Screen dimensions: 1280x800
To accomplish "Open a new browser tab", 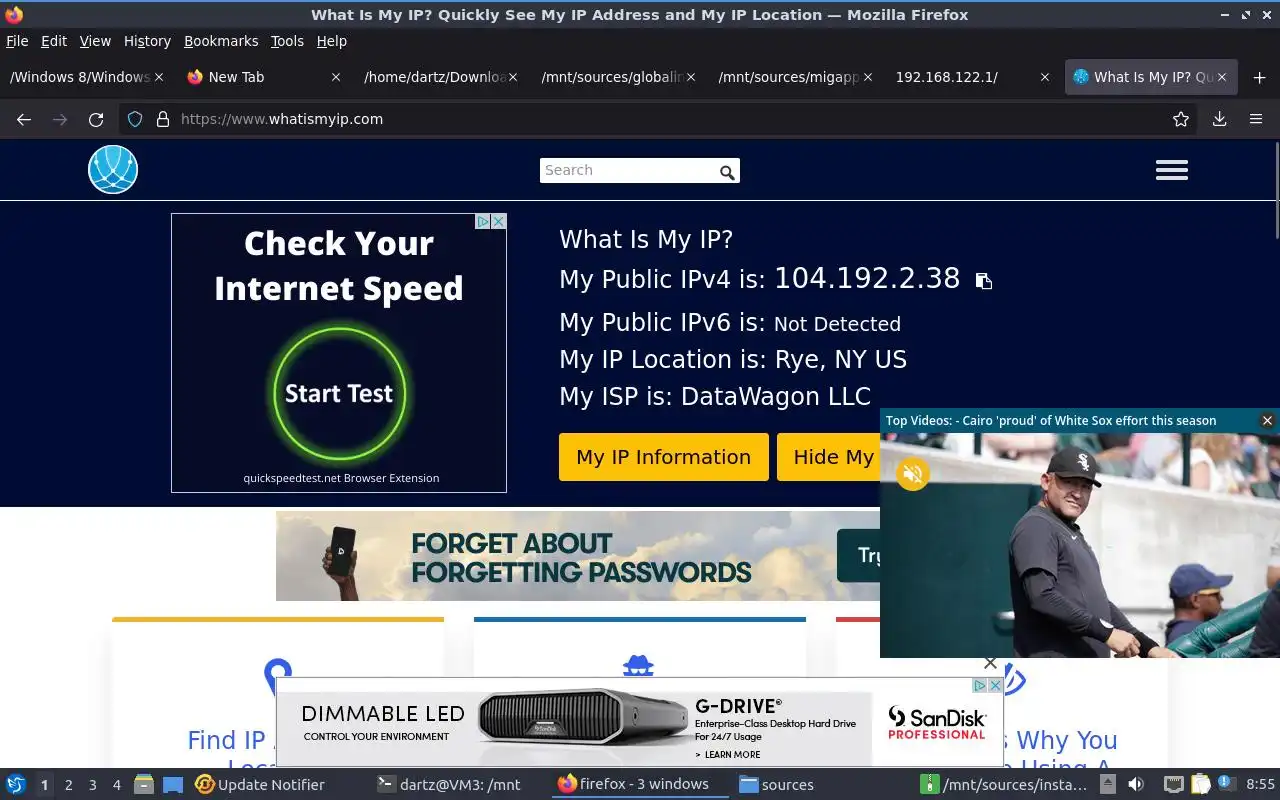I will click(1259, 77).
